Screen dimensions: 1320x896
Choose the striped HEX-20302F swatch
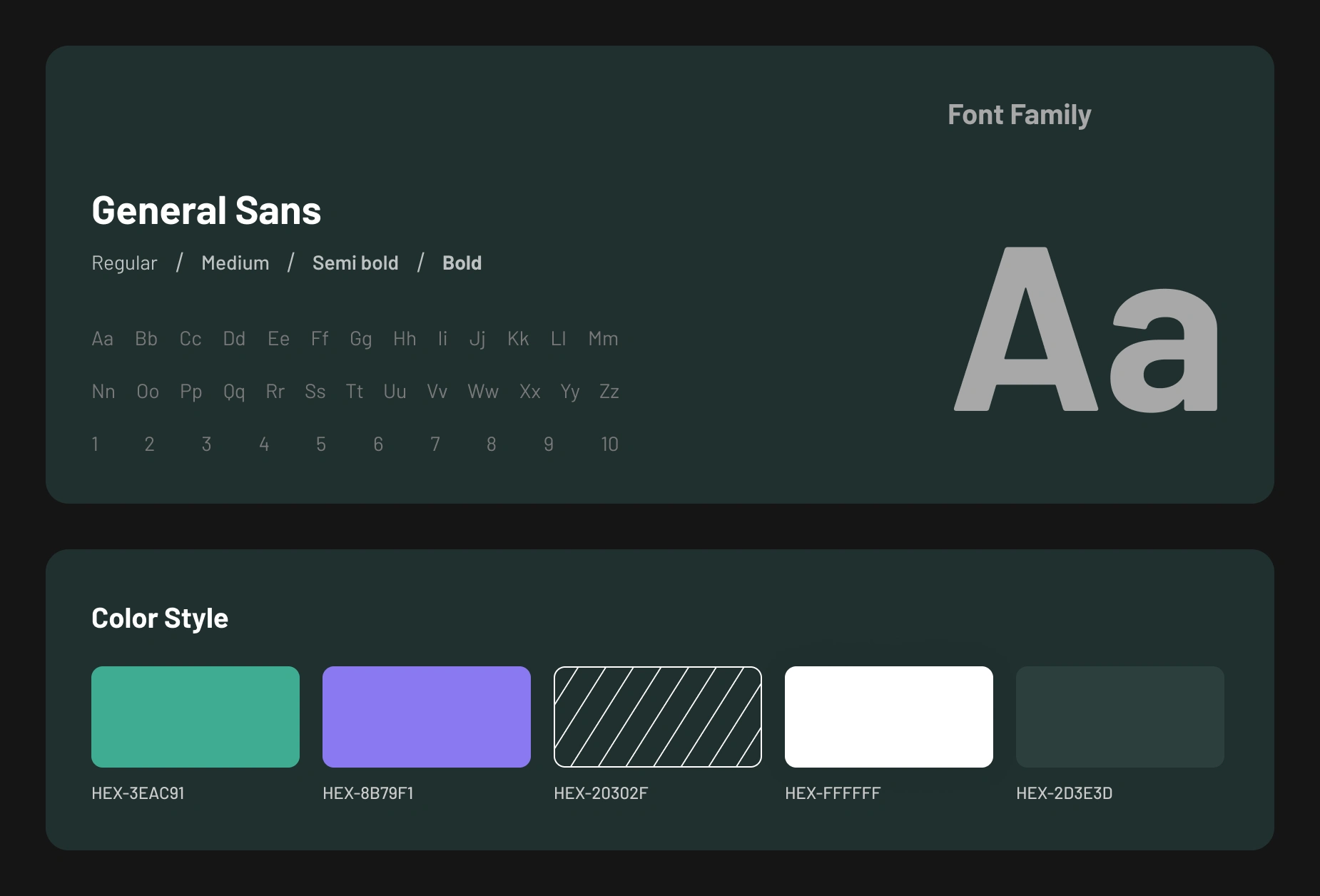(658, 717)
